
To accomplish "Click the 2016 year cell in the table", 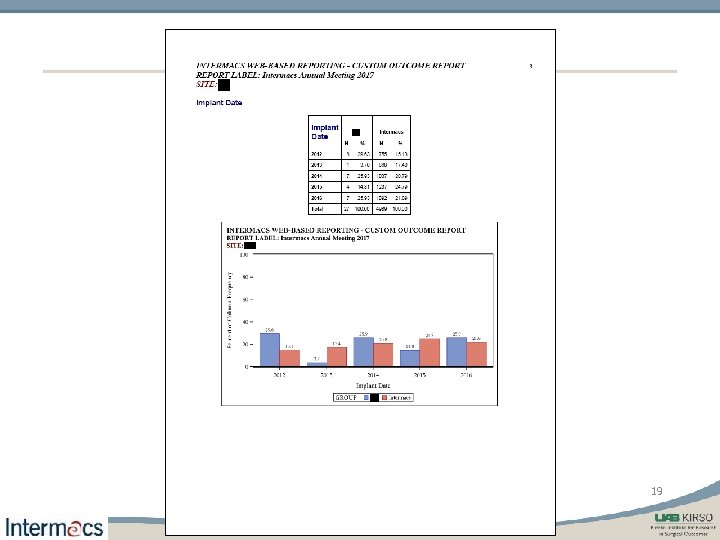I will point(316,198).
